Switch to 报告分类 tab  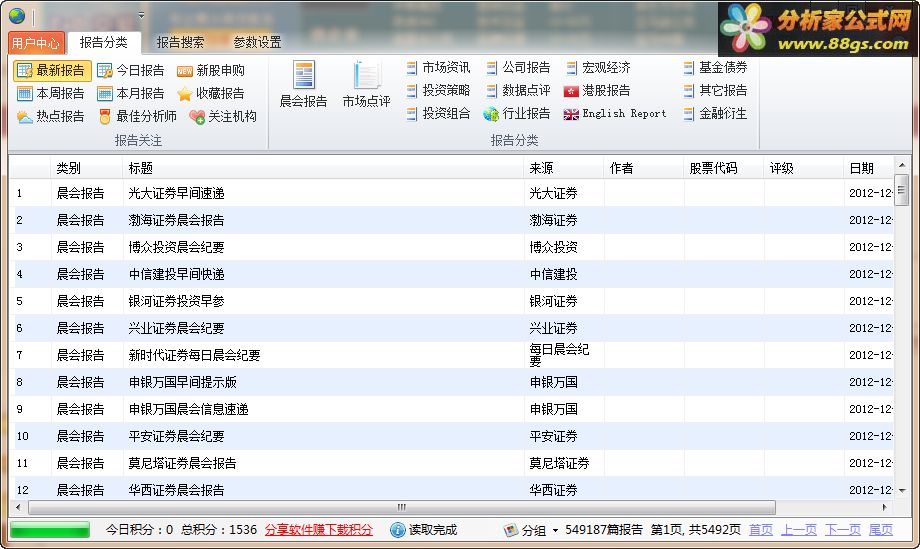(x=104, y=42)
